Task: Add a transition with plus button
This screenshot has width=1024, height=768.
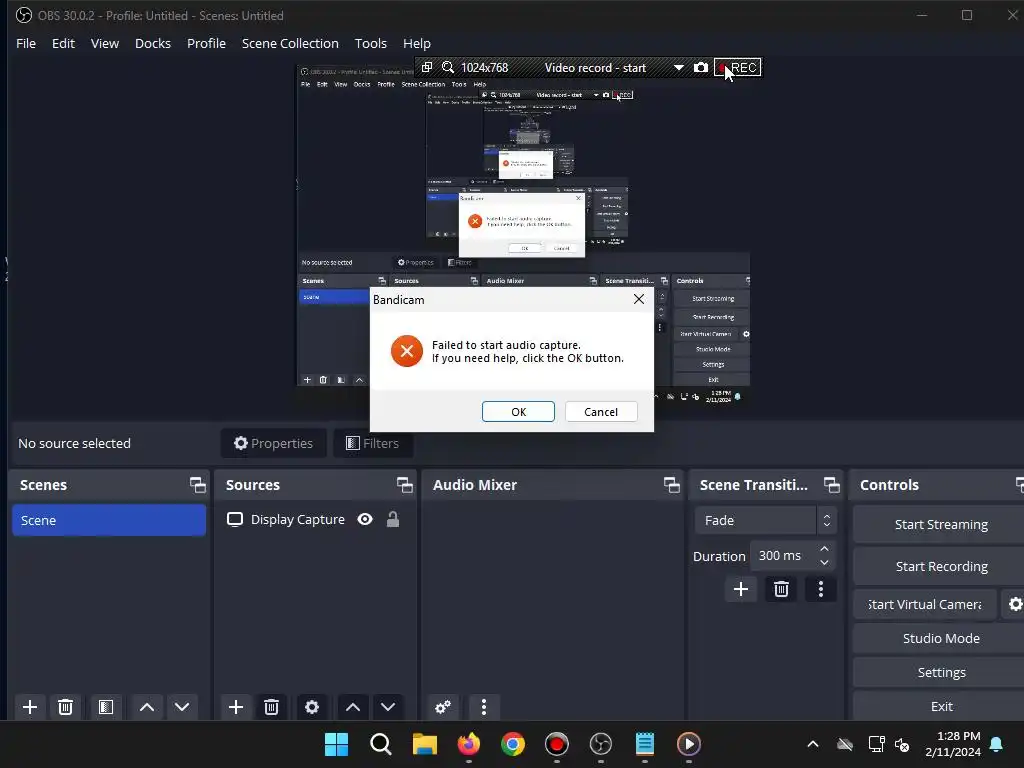Action: pyautogui.click(x=741, y=589)
